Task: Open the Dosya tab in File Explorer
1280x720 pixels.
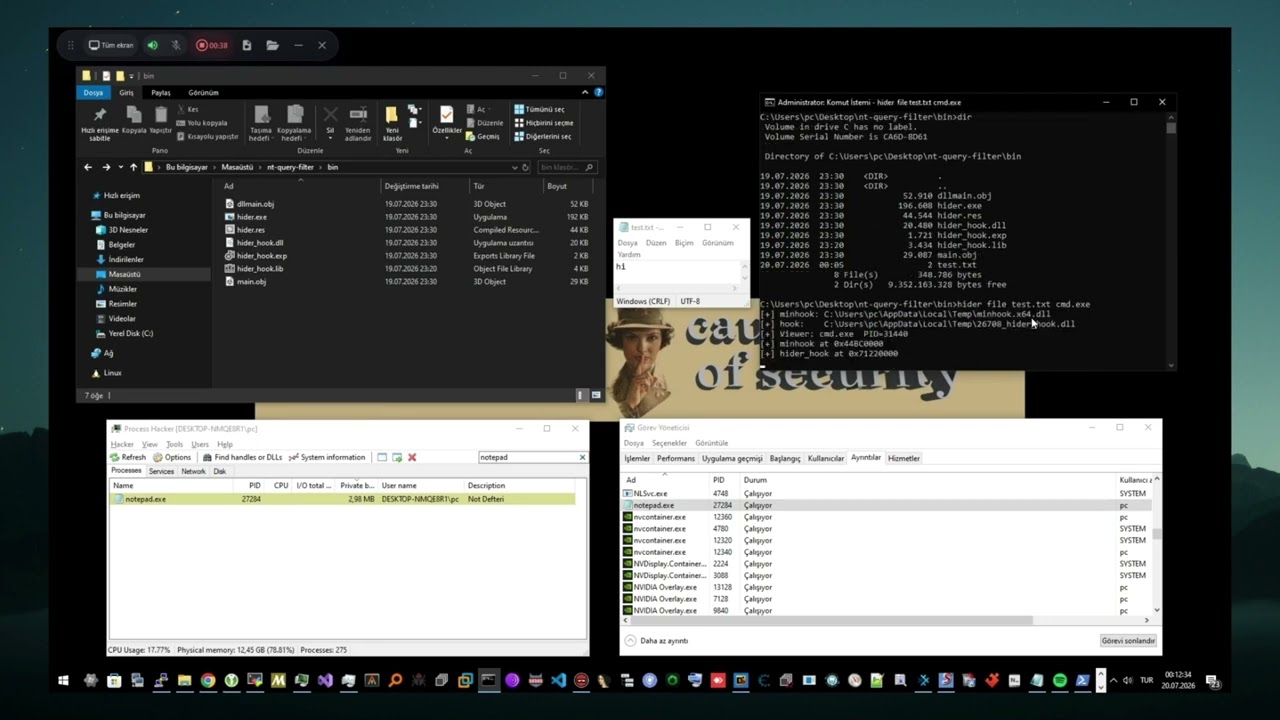Action: pyautogui.click(x=93, y=92)
